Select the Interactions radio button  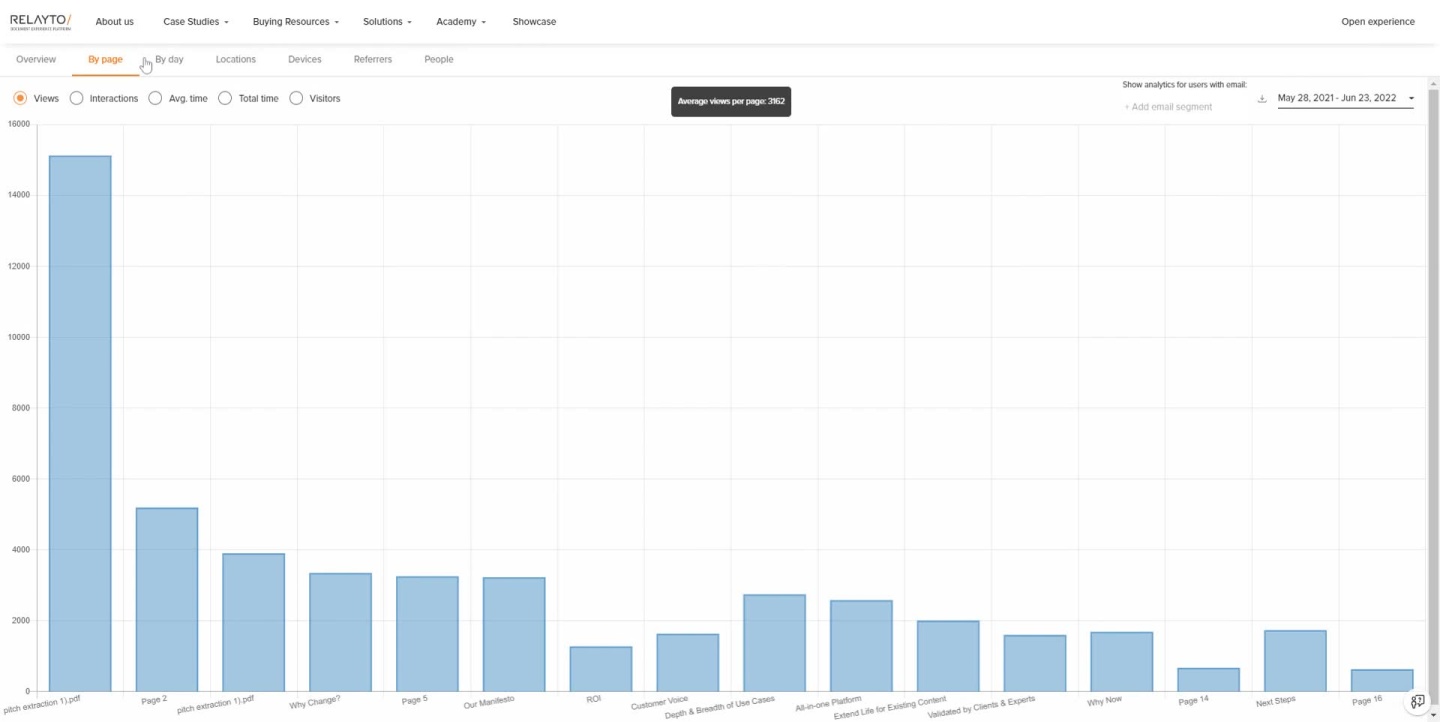point(77,99)
